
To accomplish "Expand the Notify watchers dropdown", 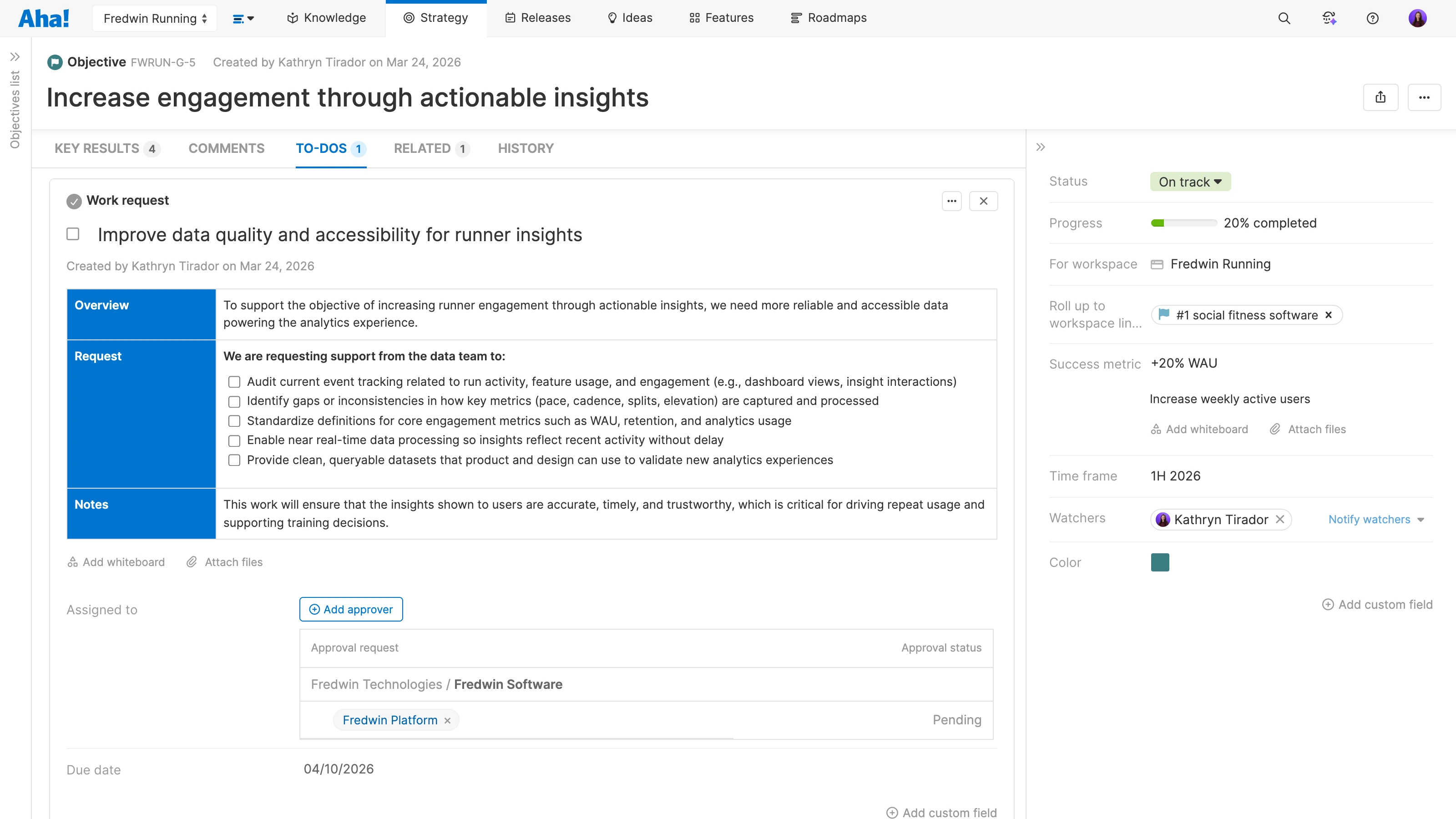I will click(x=1376, y=520).
